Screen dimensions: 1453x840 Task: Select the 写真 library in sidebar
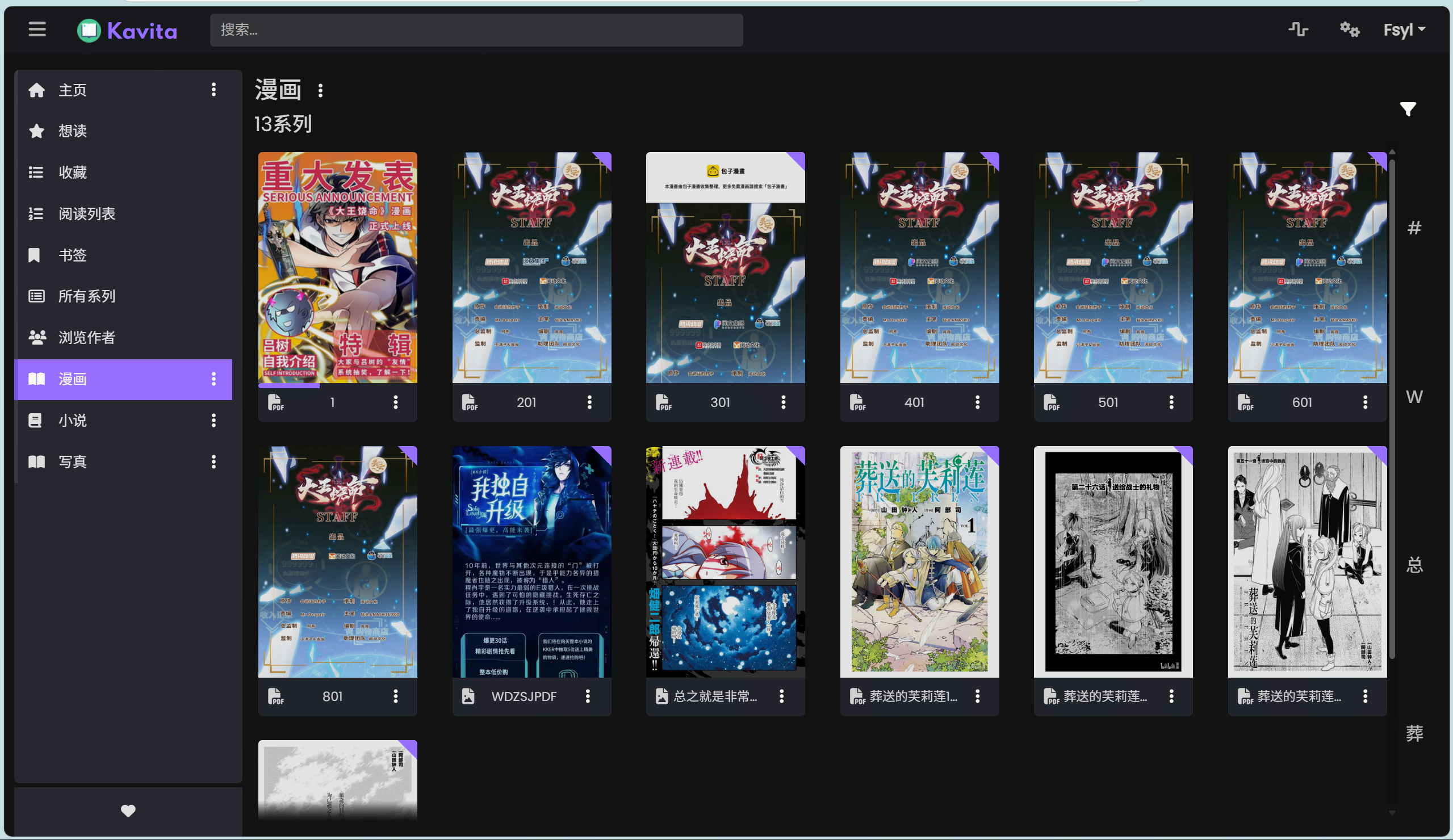tap(73, 462)
